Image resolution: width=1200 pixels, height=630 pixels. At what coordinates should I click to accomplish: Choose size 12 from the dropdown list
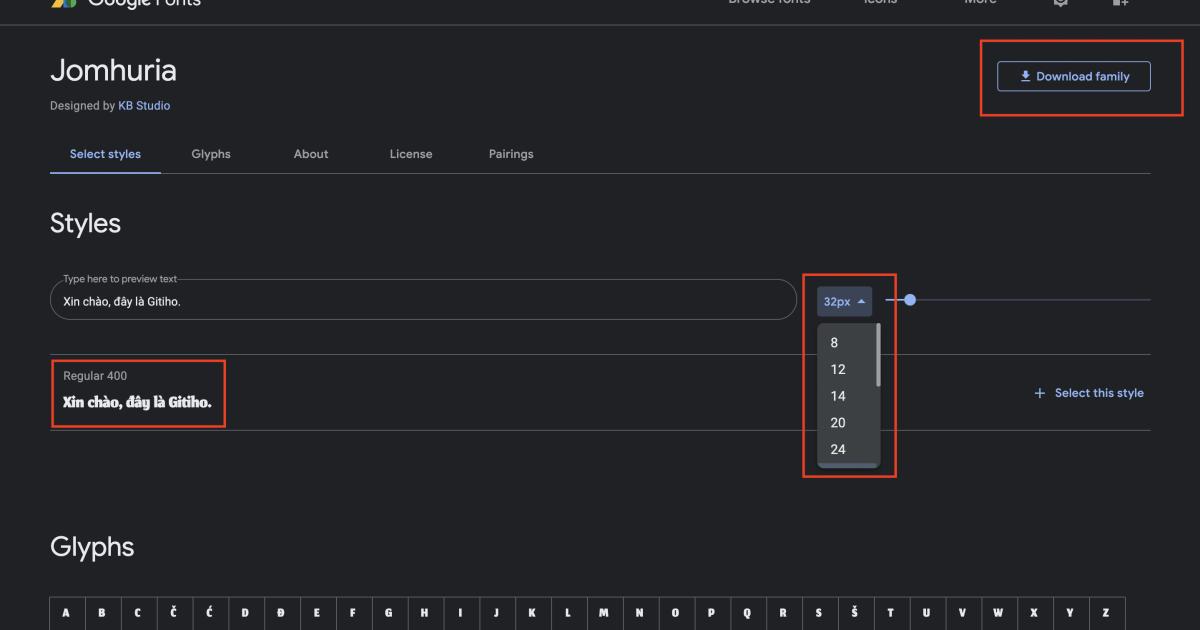coord(847,369)
